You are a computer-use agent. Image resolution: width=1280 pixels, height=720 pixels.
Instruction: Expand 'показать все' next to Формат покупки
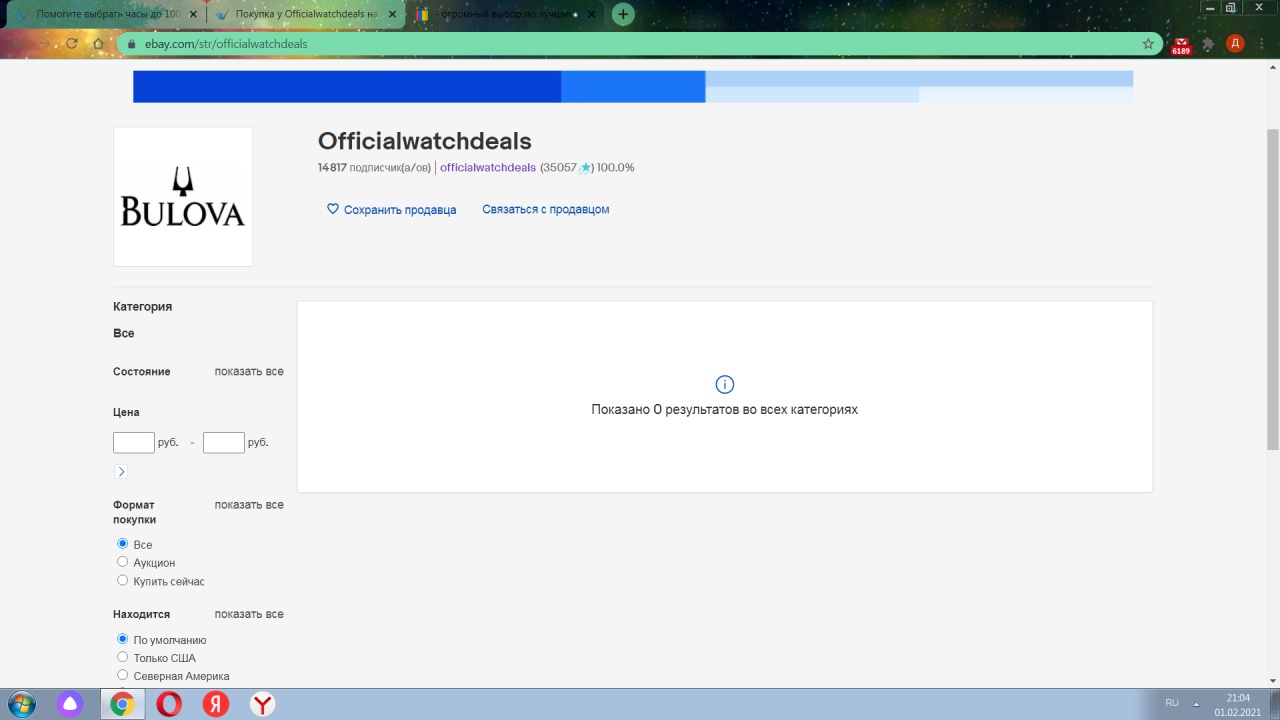pos(249,505)
